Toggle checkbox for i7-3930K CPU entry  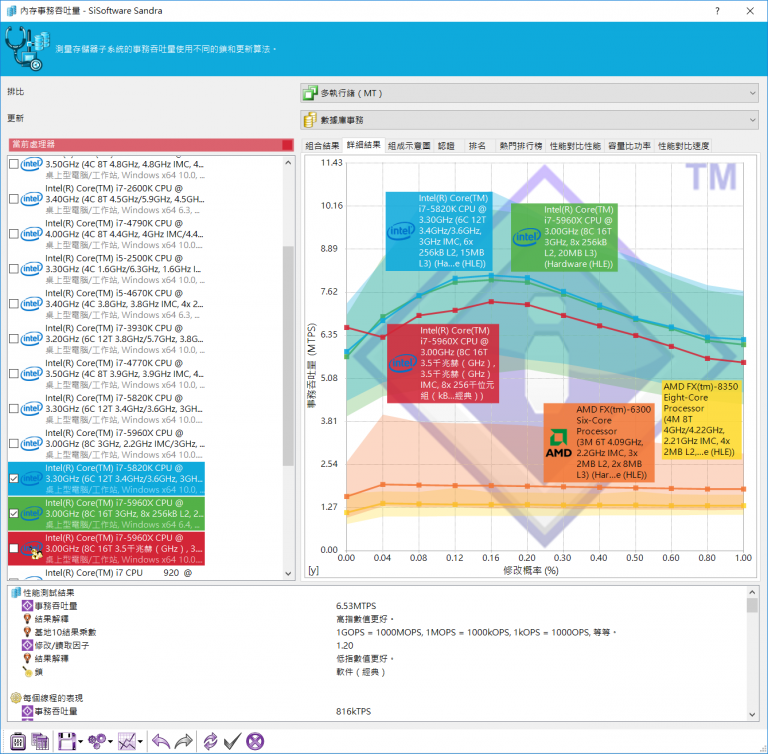click(x=14, y=339)
